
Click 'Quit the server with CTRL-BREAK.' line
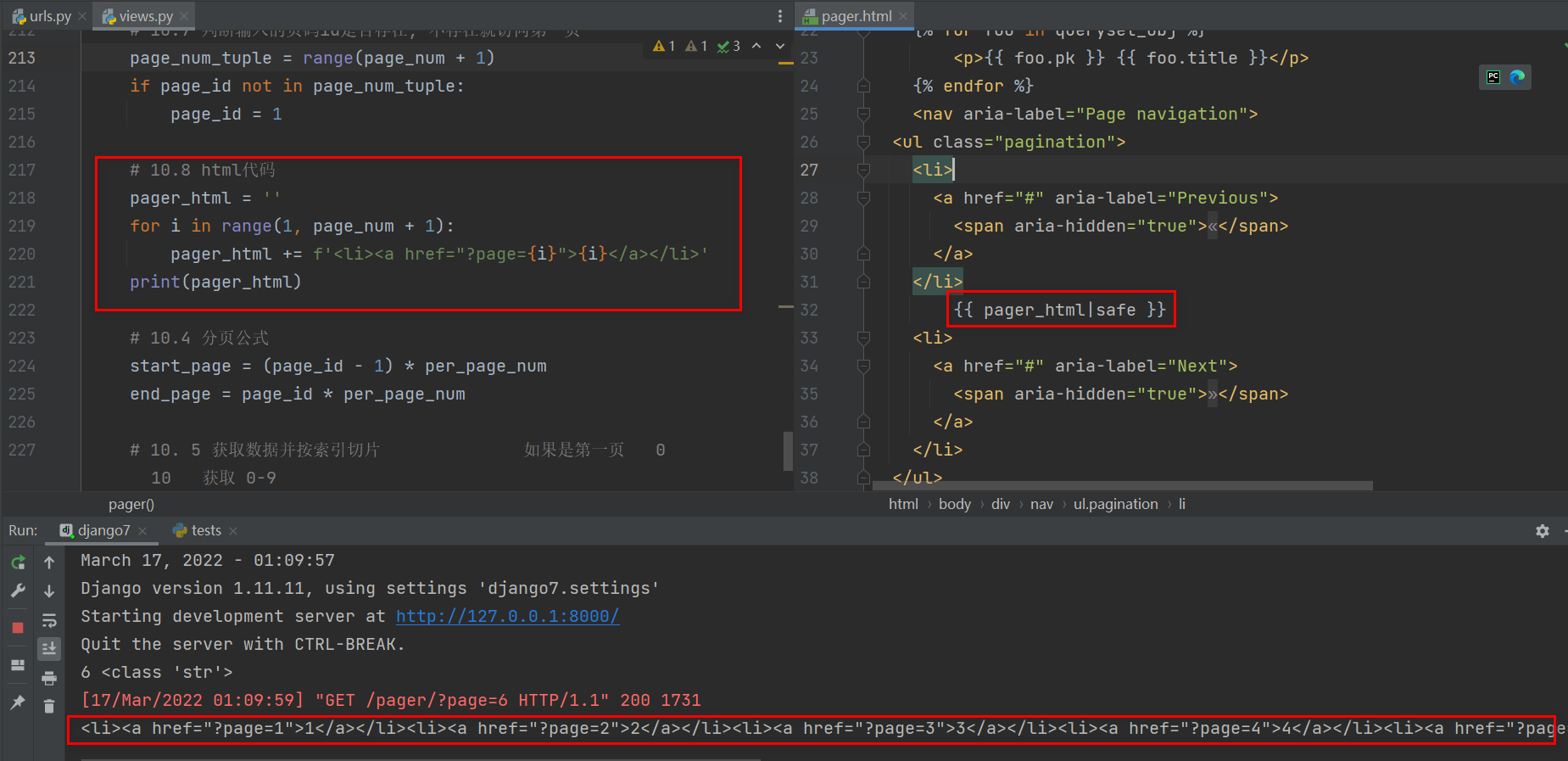(243, 644)
